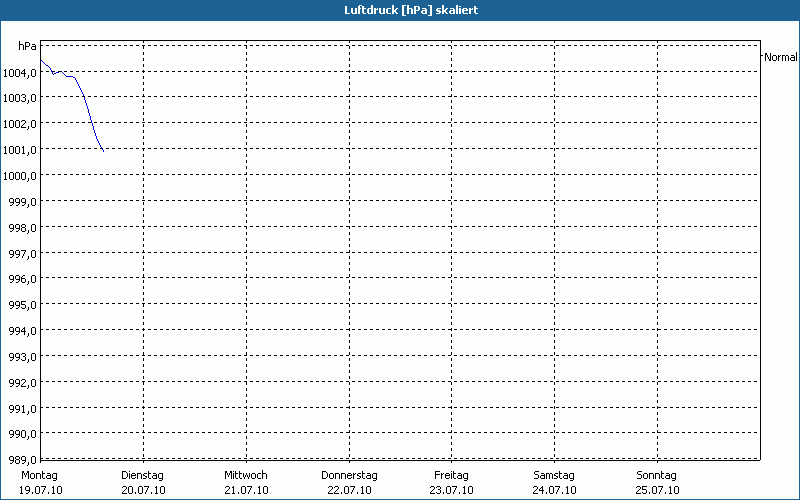Click the 'Mittwoch' day label
Screen dimensions: 800x500
[x=246, y=476]
